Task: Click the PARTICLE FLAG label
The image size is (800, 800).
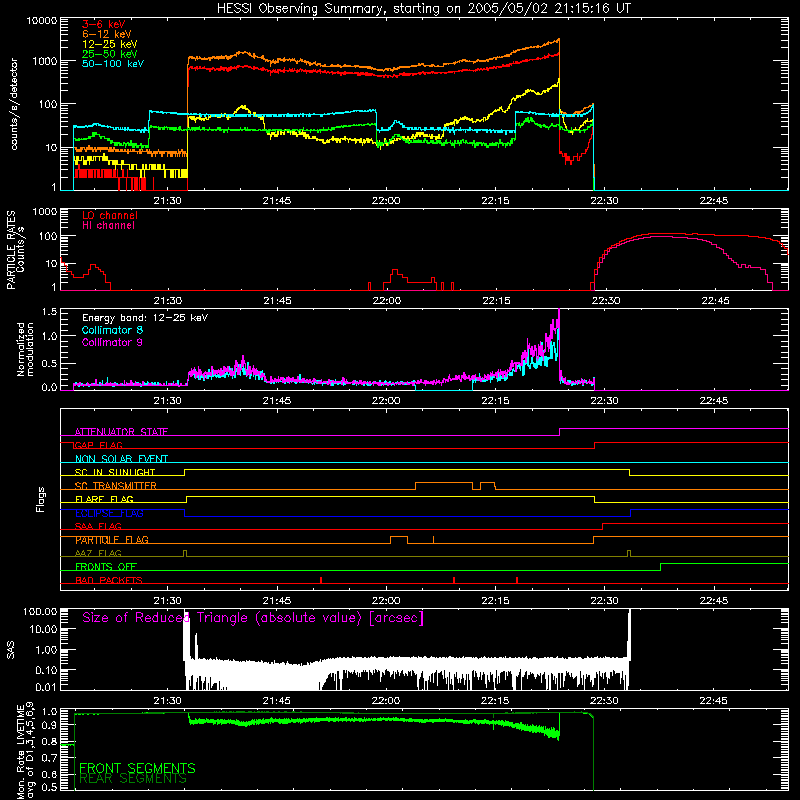Action: coord(112,540)
